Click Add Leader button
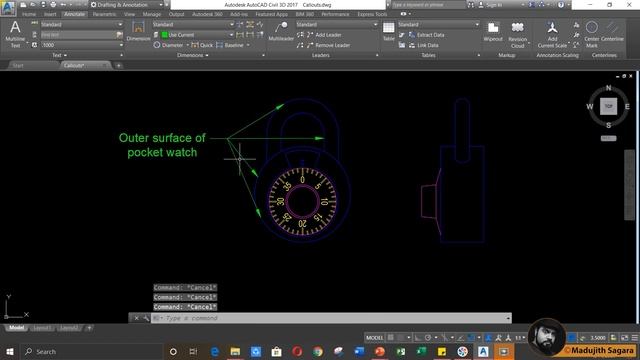Viewport: 640px width, 360px height. click(x=325, y=35)
